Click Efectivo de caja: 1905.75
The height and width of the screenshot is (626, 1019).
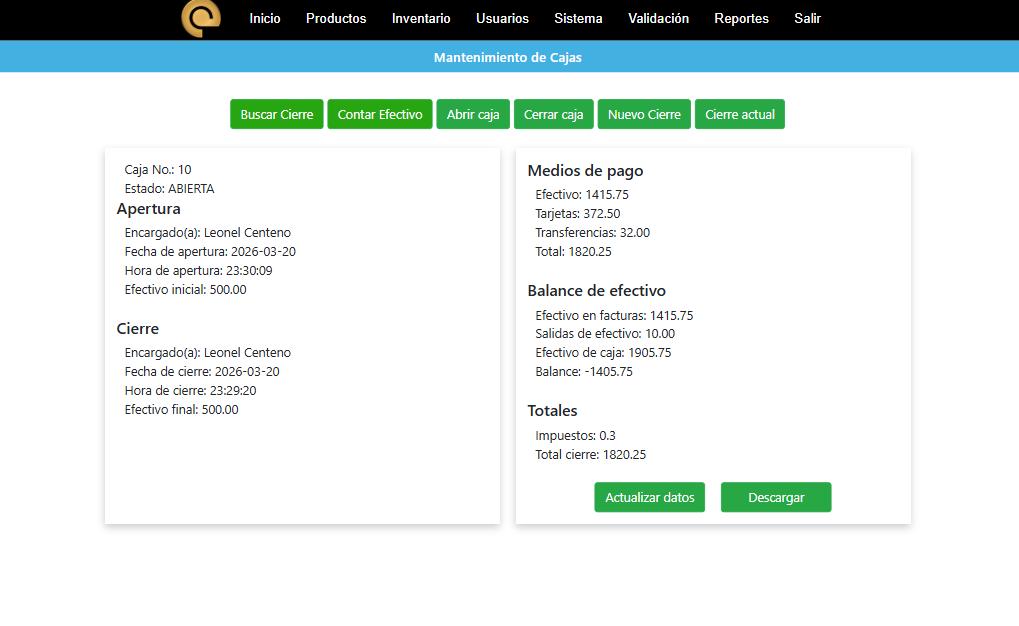(603, 352)
